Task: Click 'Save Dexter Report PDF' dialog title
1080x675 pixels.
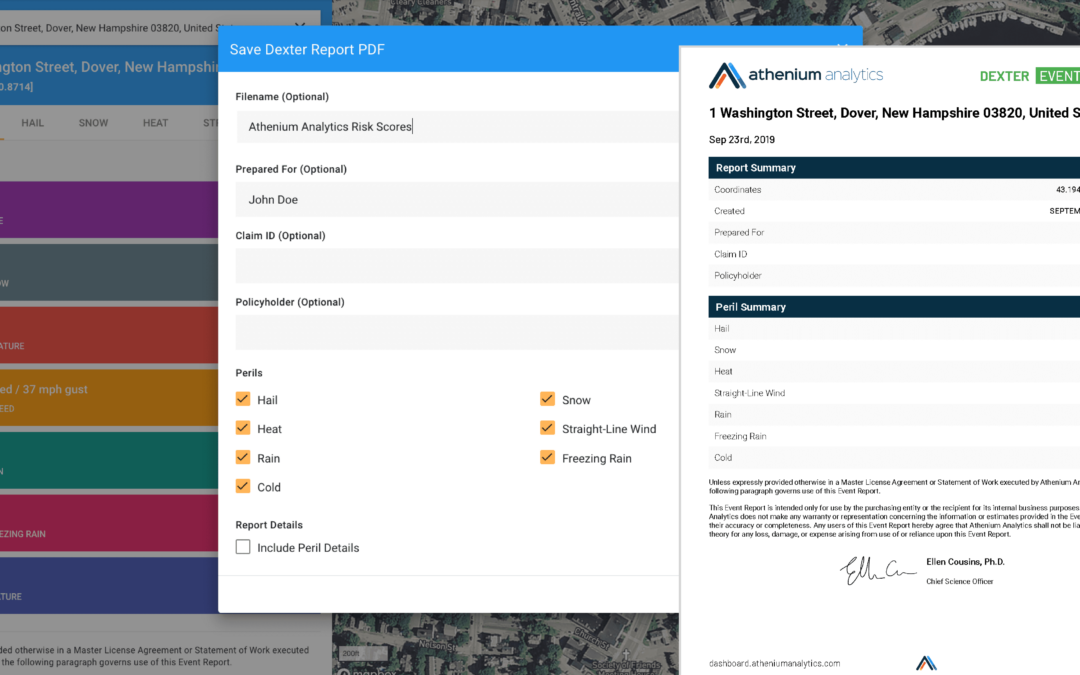Action: 307,50
